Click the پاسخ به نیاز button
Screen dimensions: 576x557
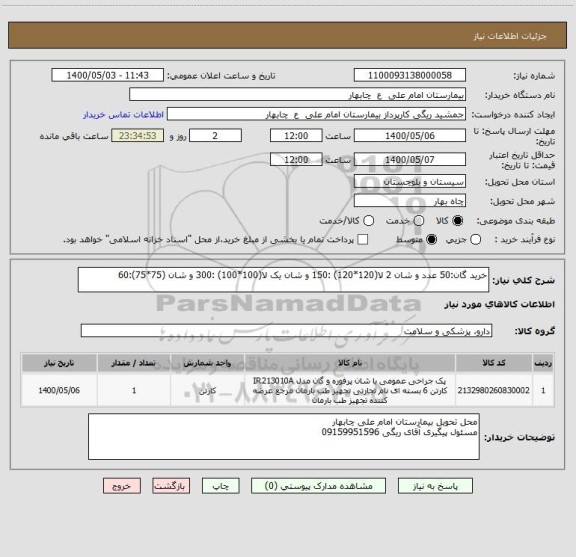pos(435,486)
